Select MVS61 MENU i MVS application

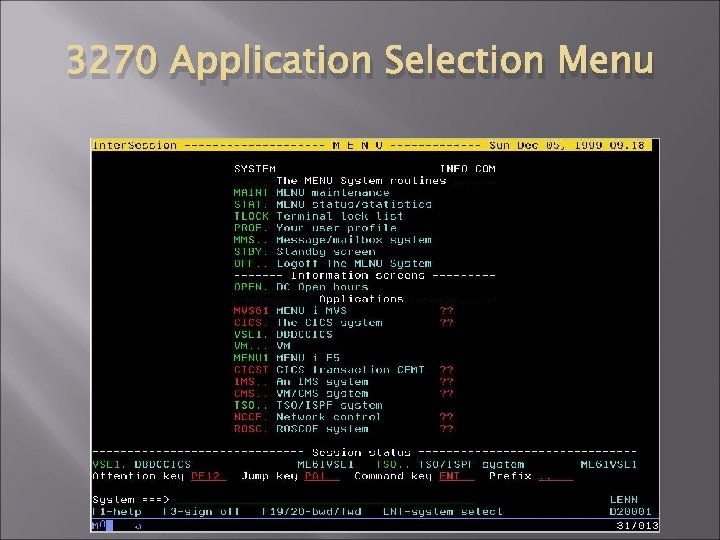pyautogui.click(x=343, y=311)
